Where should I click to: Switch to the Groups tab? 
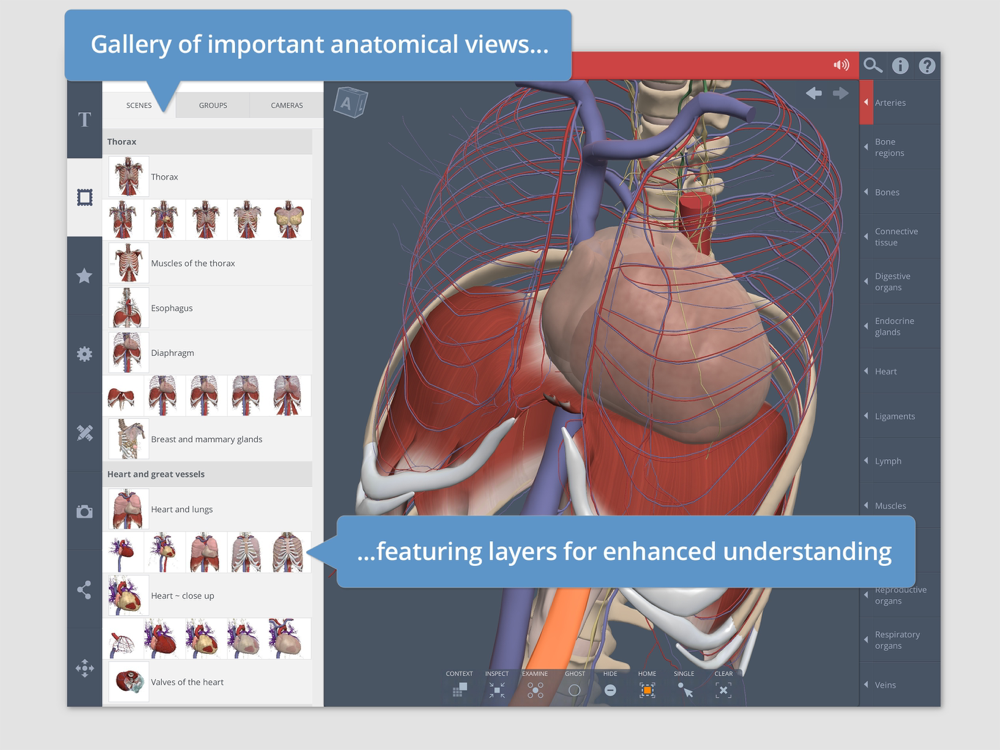point(213,105)
